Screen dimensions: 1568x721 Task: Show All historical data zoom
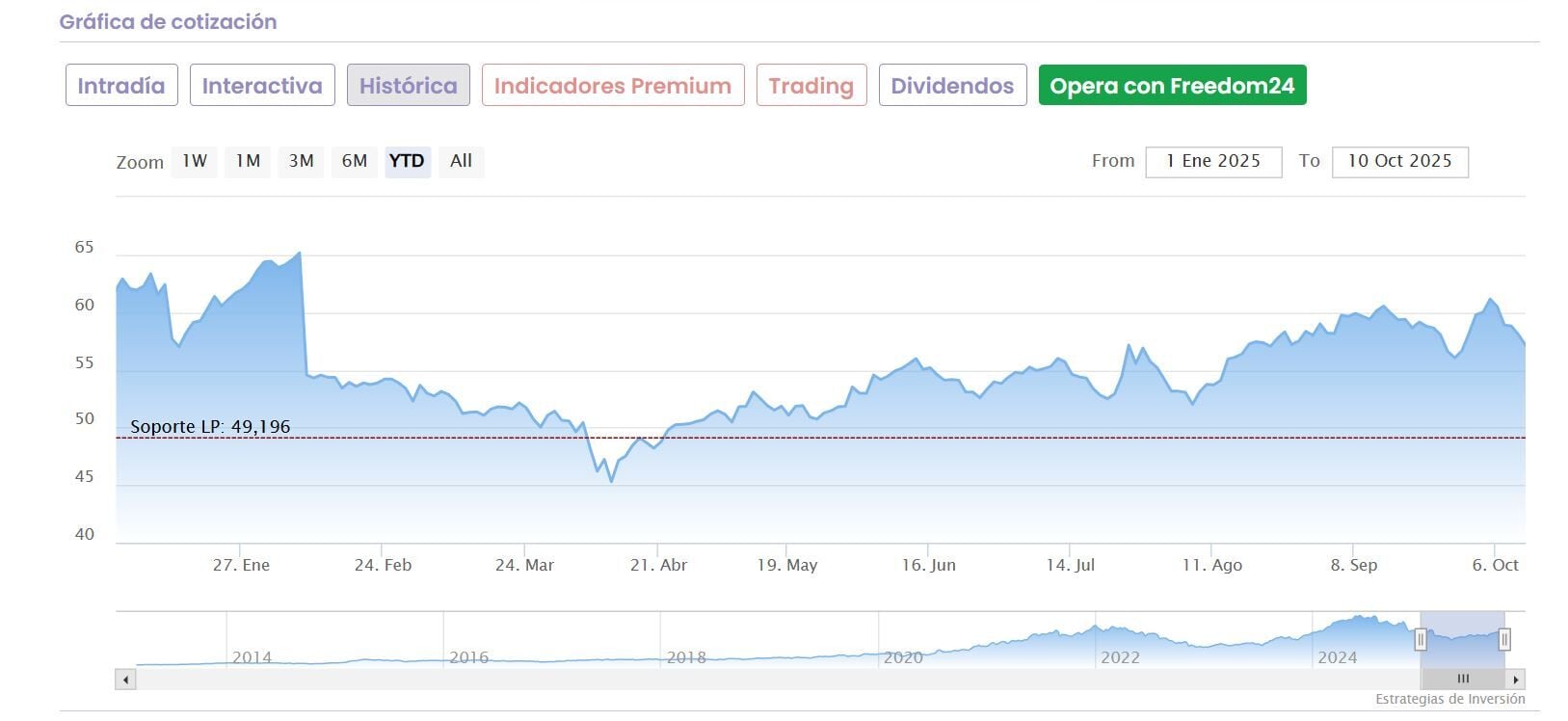coord(461,161)
